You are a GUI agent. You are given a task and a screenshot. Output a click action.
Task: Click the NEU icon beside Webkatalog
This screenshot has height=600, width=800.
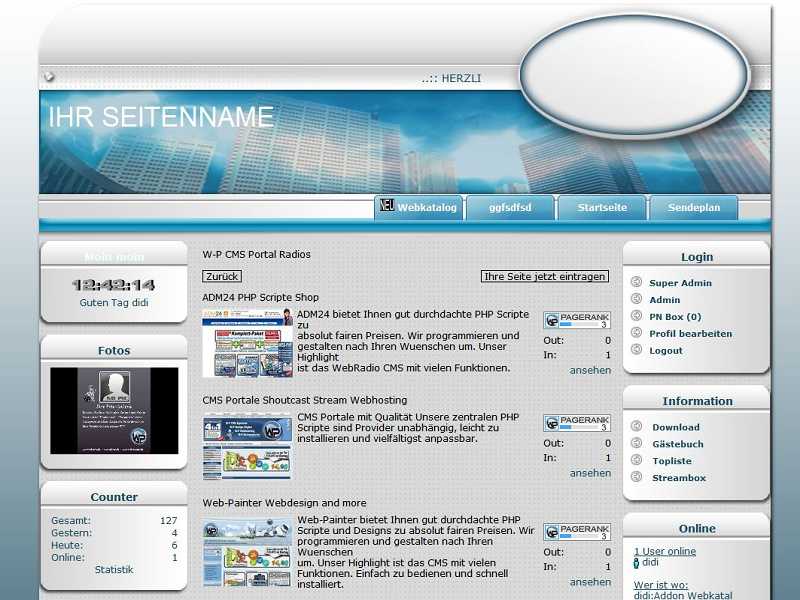click(x=387, y=206)
